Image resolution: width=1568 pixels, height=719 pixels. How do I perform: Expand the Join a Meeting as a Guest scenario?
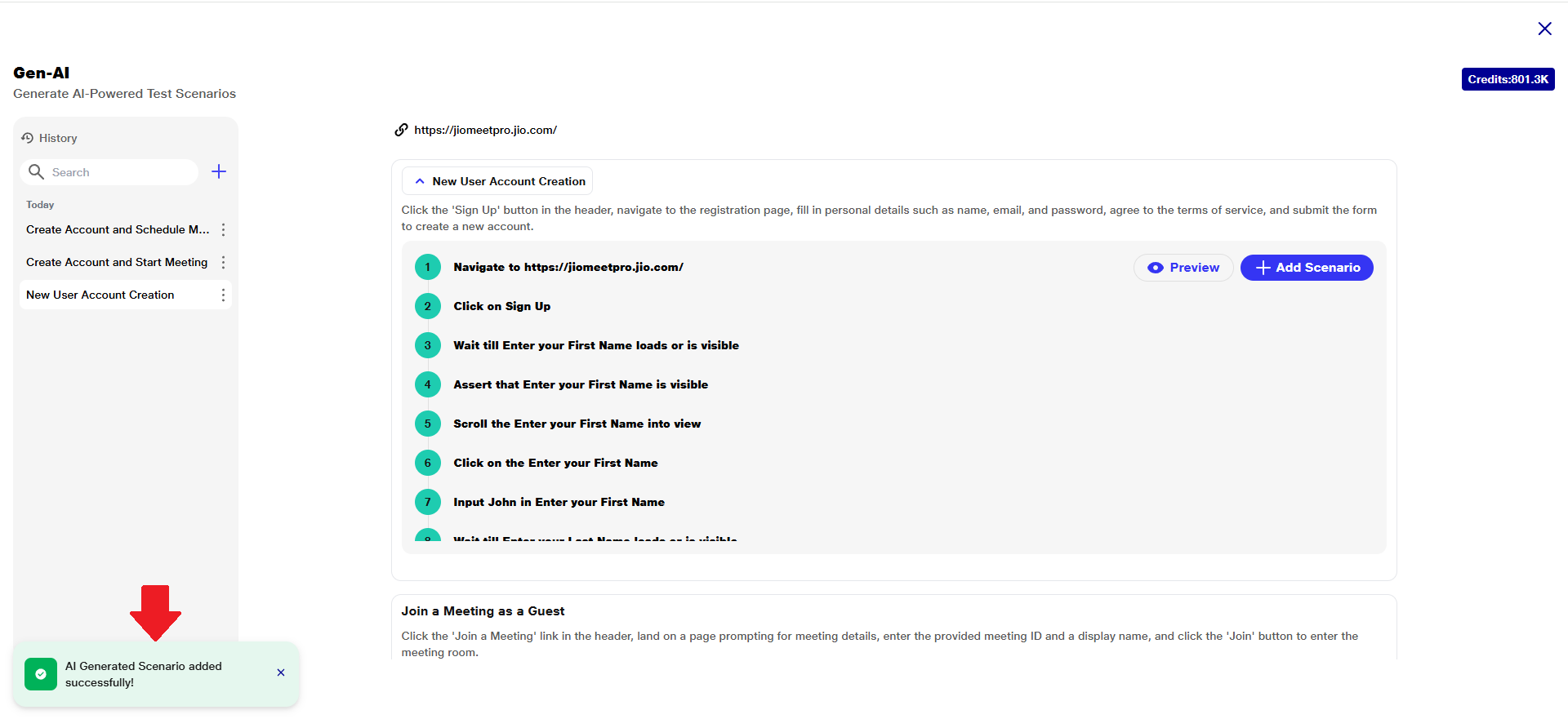pyautogui.click(x=483, y=611)
